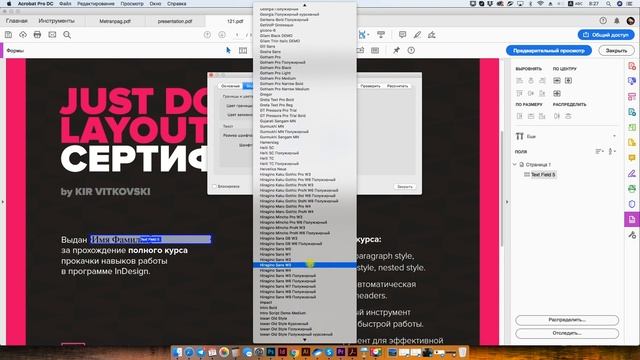Viewport: 640px width, 360px height.
Task: Click the center vertically icon under По центру
Action: (x=568, y=81)
